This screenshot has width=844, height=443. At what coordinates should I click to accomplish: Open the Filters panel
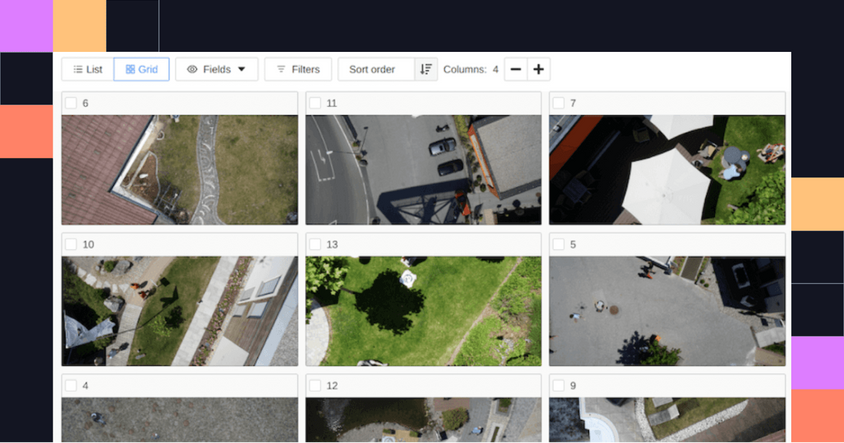click(298, 69)
